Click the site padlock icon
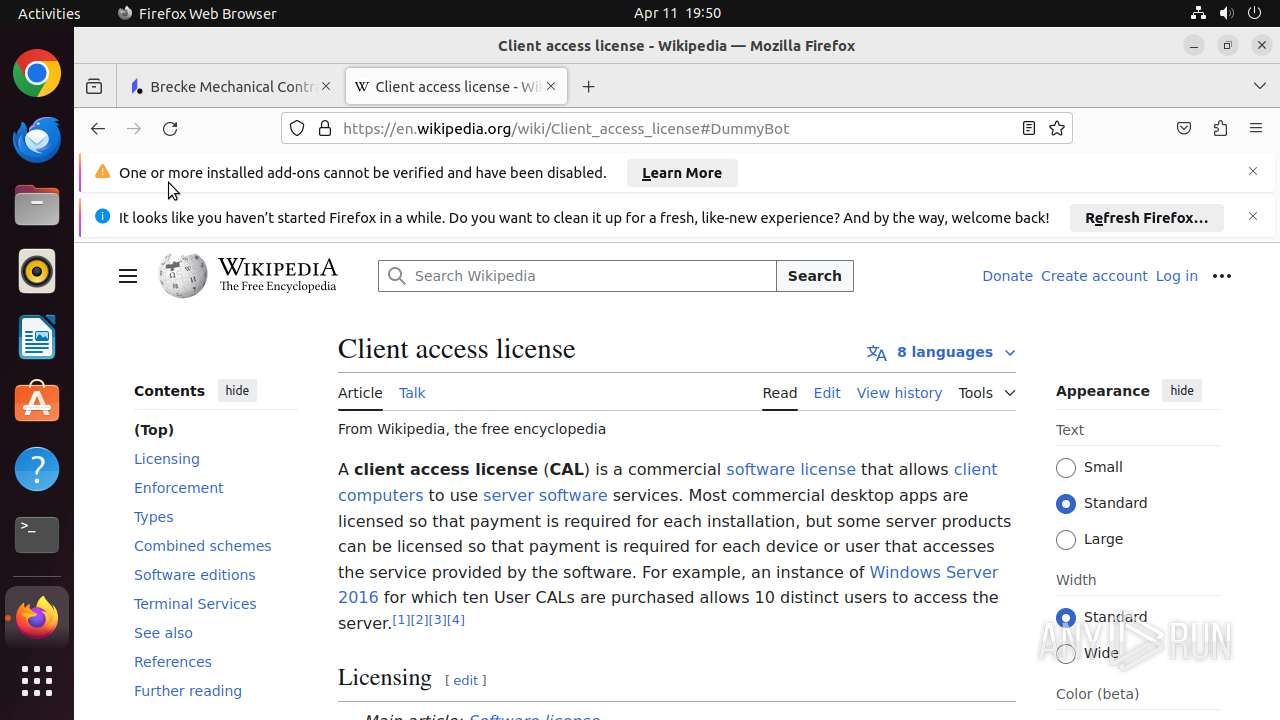This screenshot has height=720, width=1280. (x=324, y=128)
